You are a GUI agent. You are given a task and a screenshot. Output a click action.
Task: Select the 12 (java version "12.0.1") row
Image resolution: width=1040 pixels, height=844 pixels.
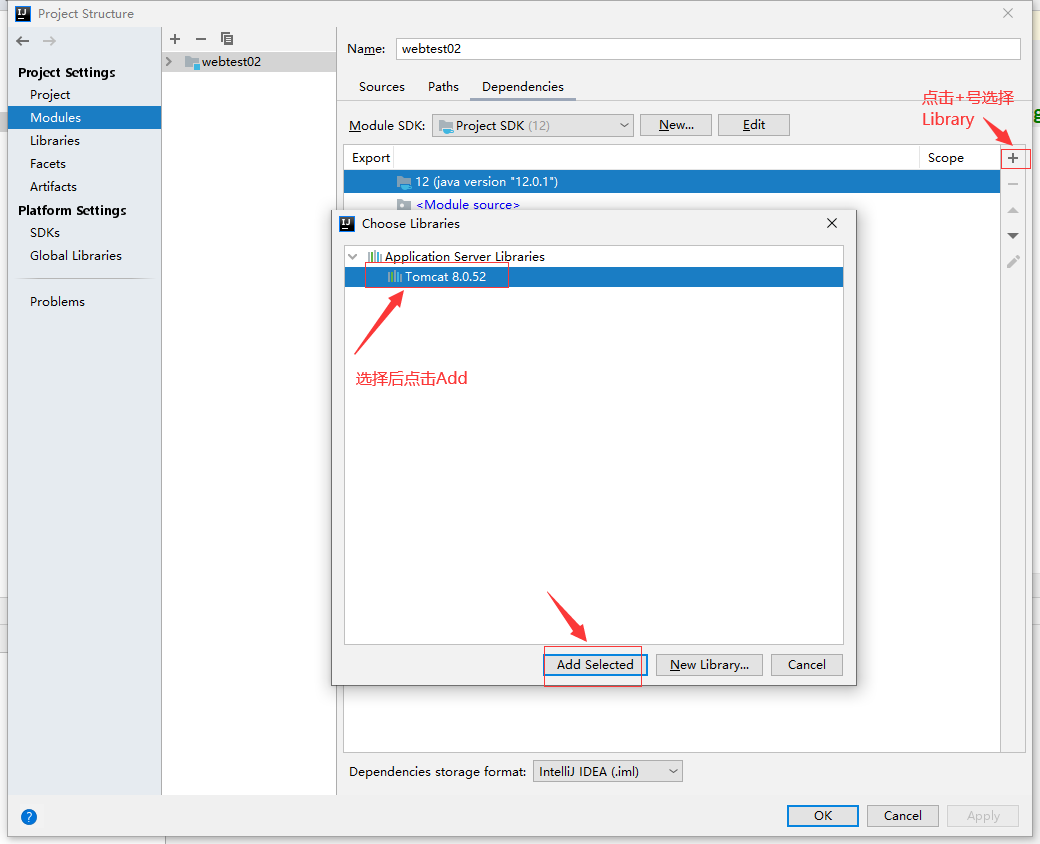671,182
